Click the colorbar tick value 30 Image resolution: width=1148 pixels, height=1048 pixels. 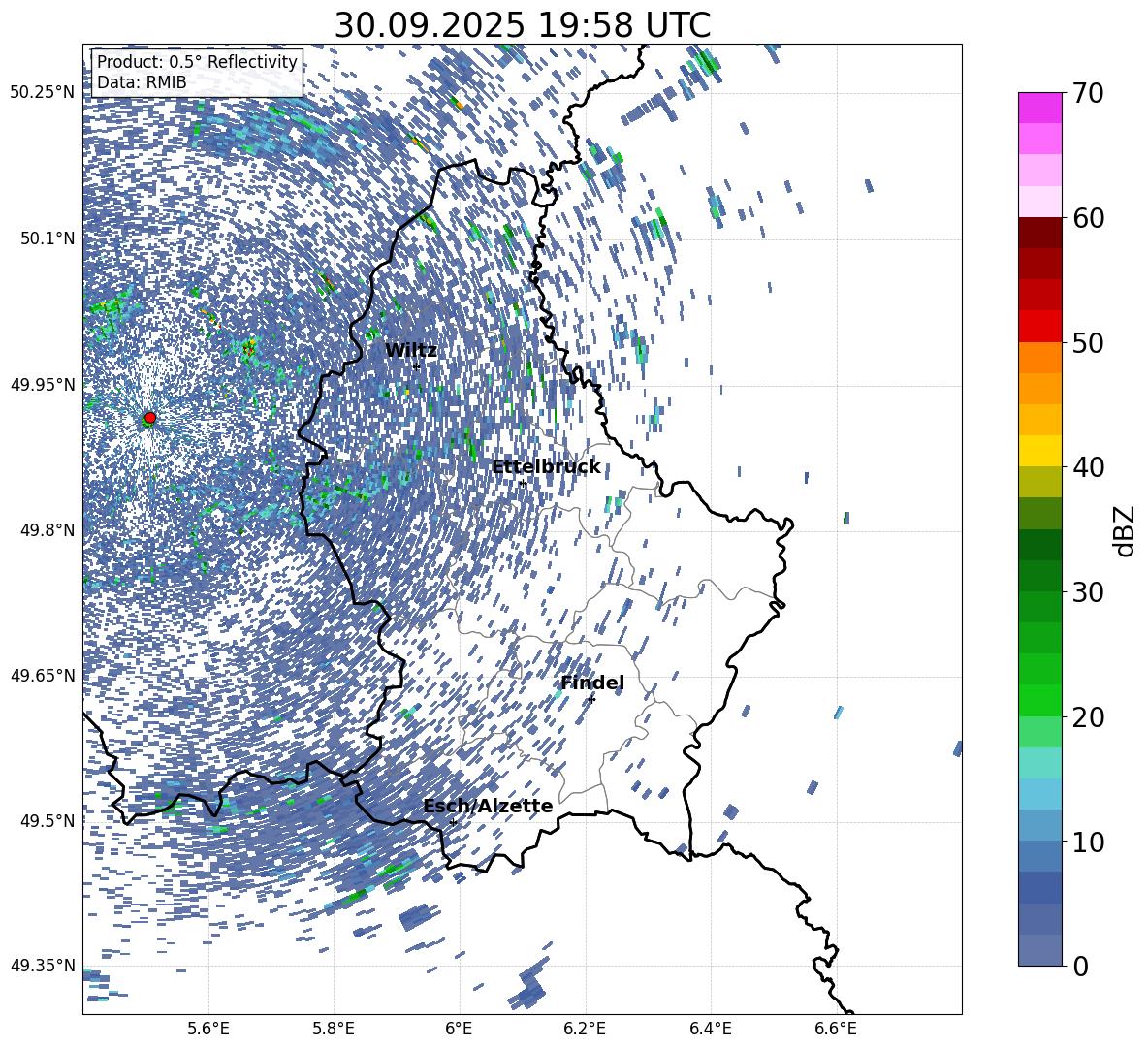(x=1088, y=592)
